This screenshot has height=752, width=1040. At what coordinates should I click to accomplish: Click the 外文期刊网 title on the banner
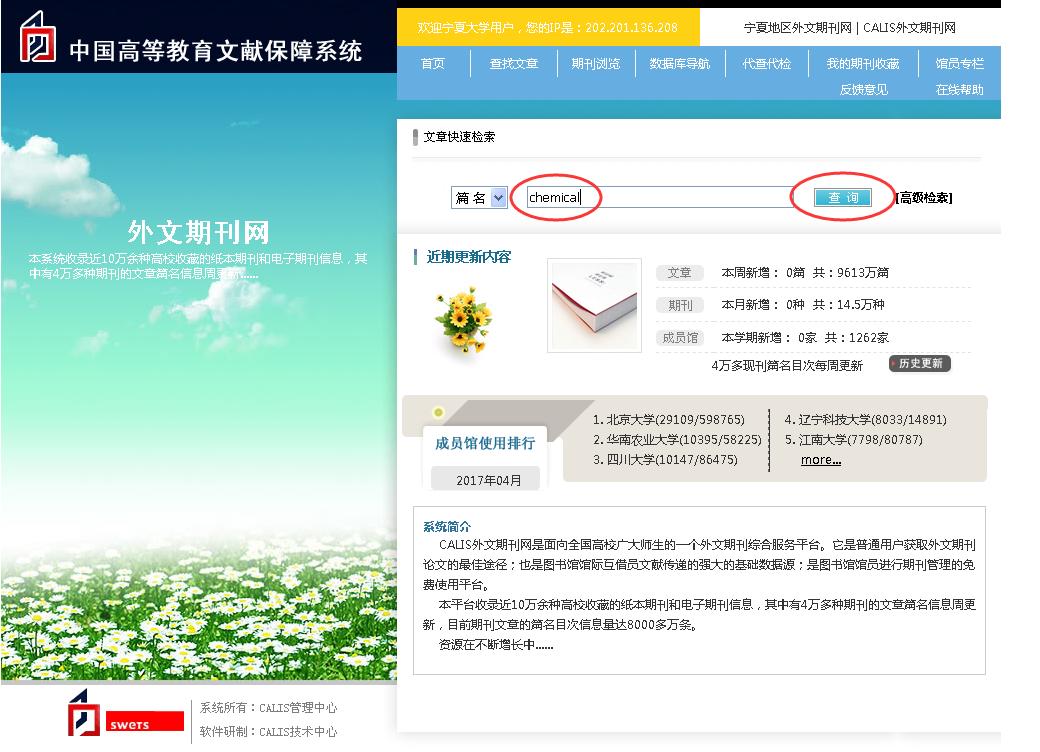(198, 233)
